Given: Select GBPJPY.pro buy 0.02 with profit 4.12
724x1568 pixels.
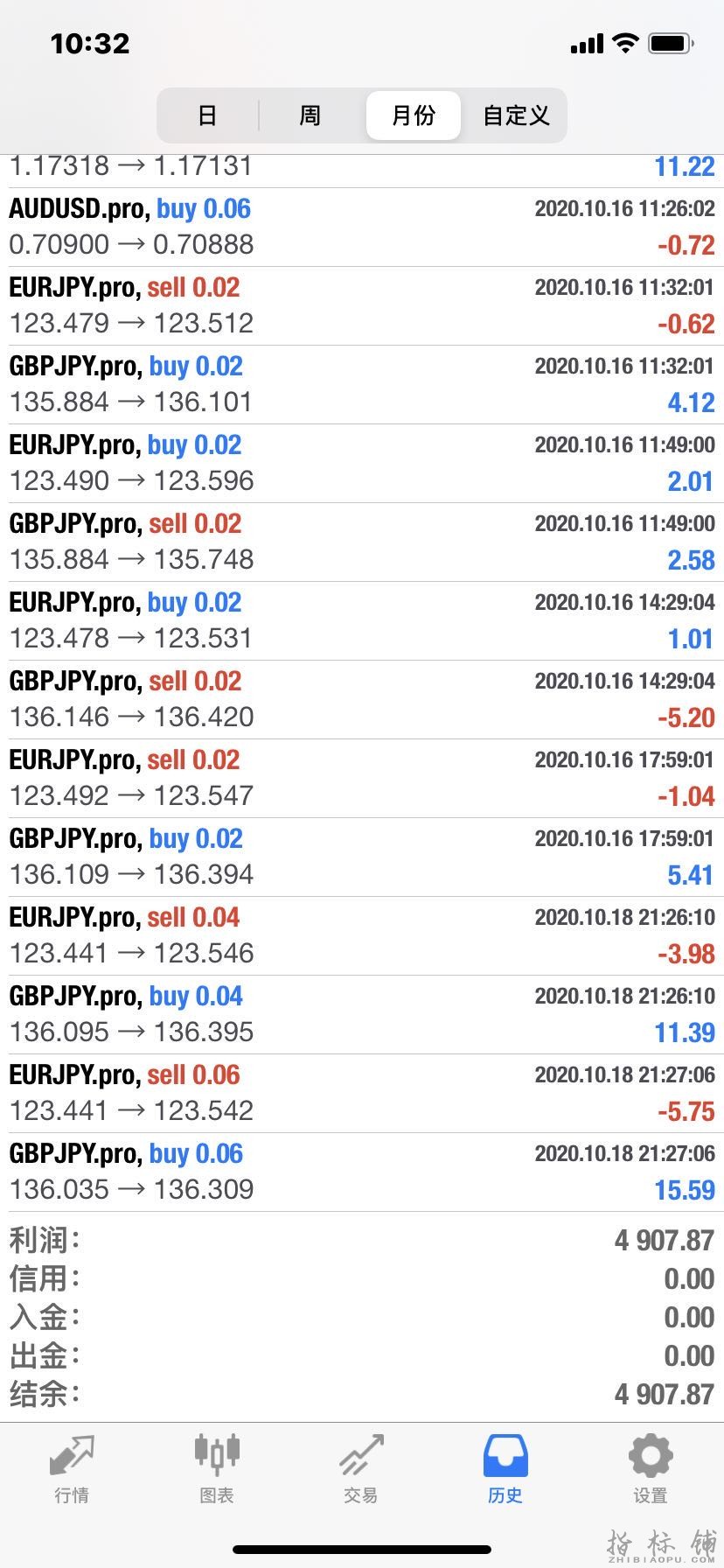Looking at the screenshot, I should [362, 384].
